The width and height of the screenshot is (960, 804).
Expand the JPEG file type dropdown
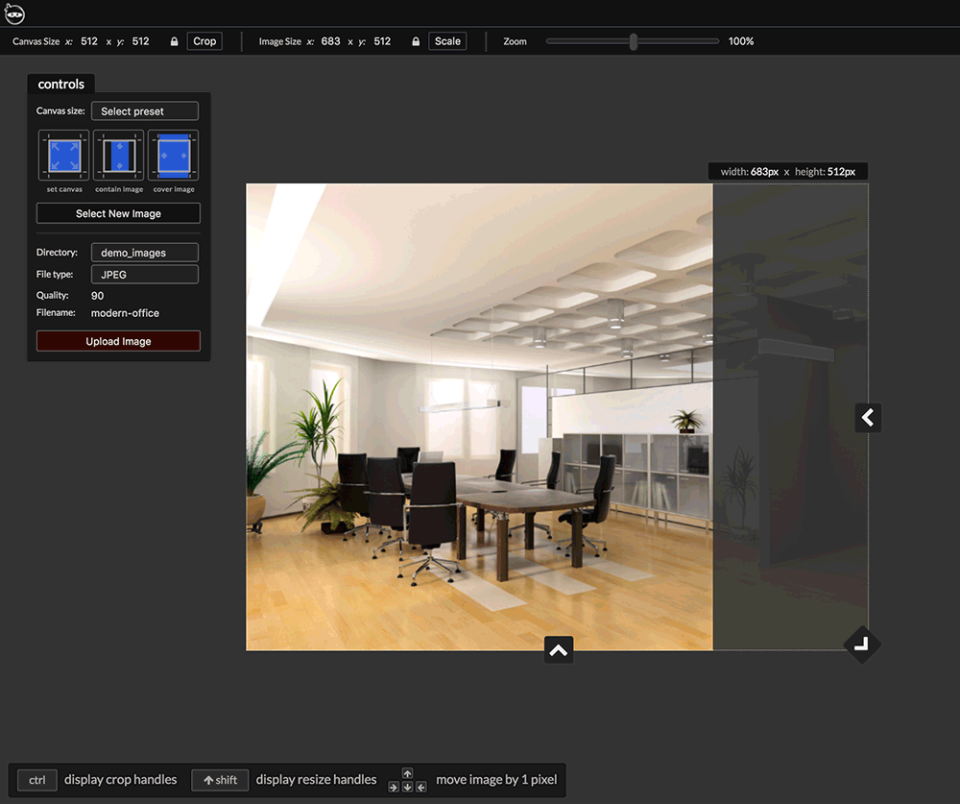144,274
